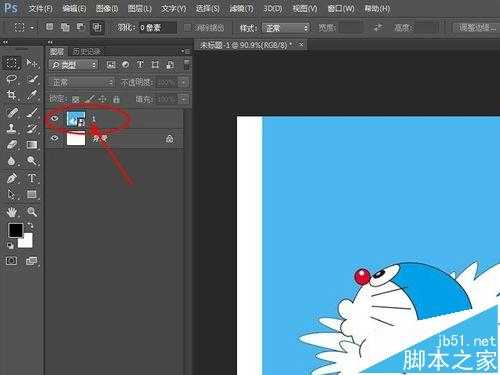Image resolution: width=500 pixels, height=375 pixels.
Task: Select the Brush tool
Action: click(x=32, y=112)
